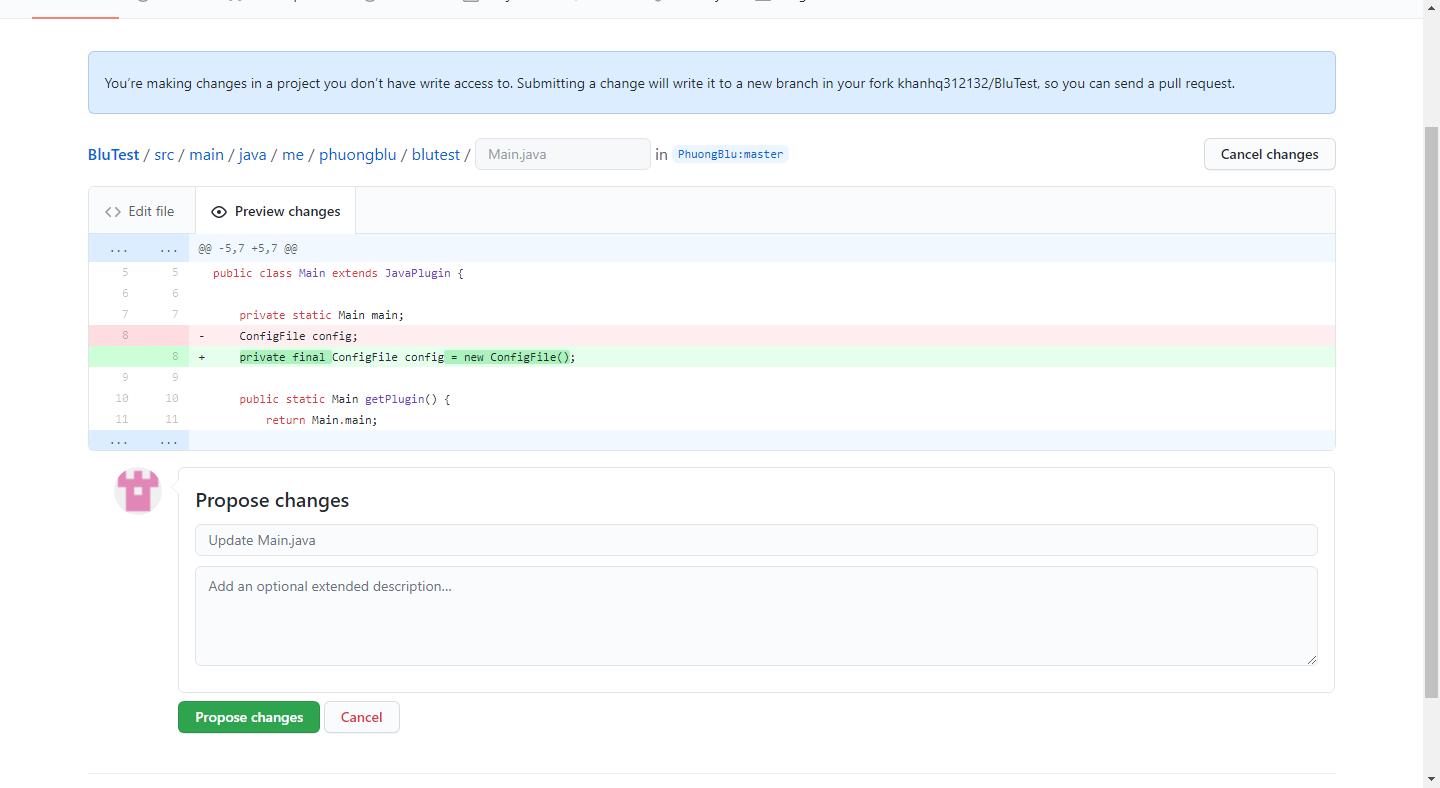Click the scroll down arrow of the page scrollbar
The image size is (1440, 788).
pos(1431,778)
